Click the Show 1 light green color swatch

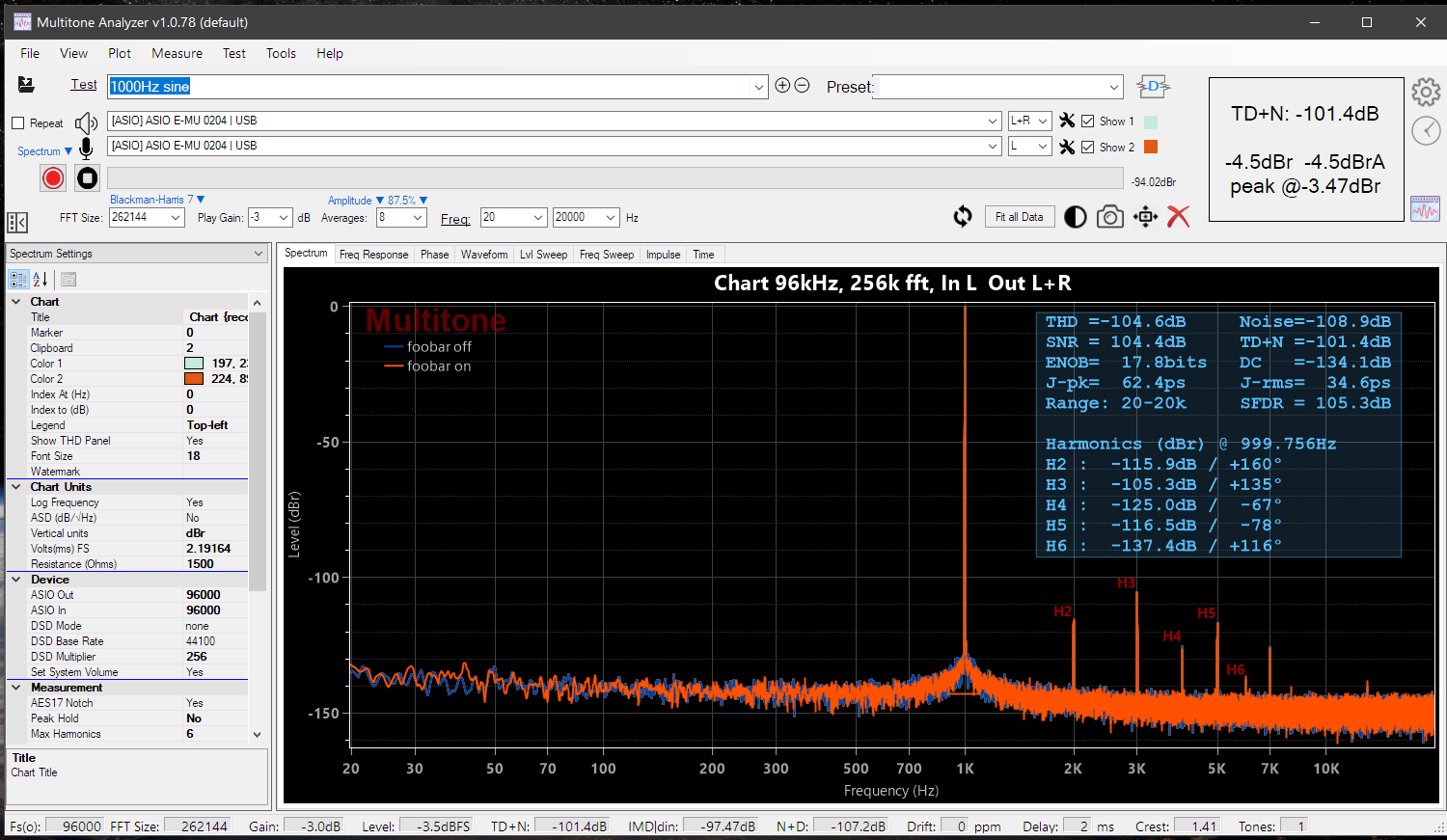click(1150, 122)
